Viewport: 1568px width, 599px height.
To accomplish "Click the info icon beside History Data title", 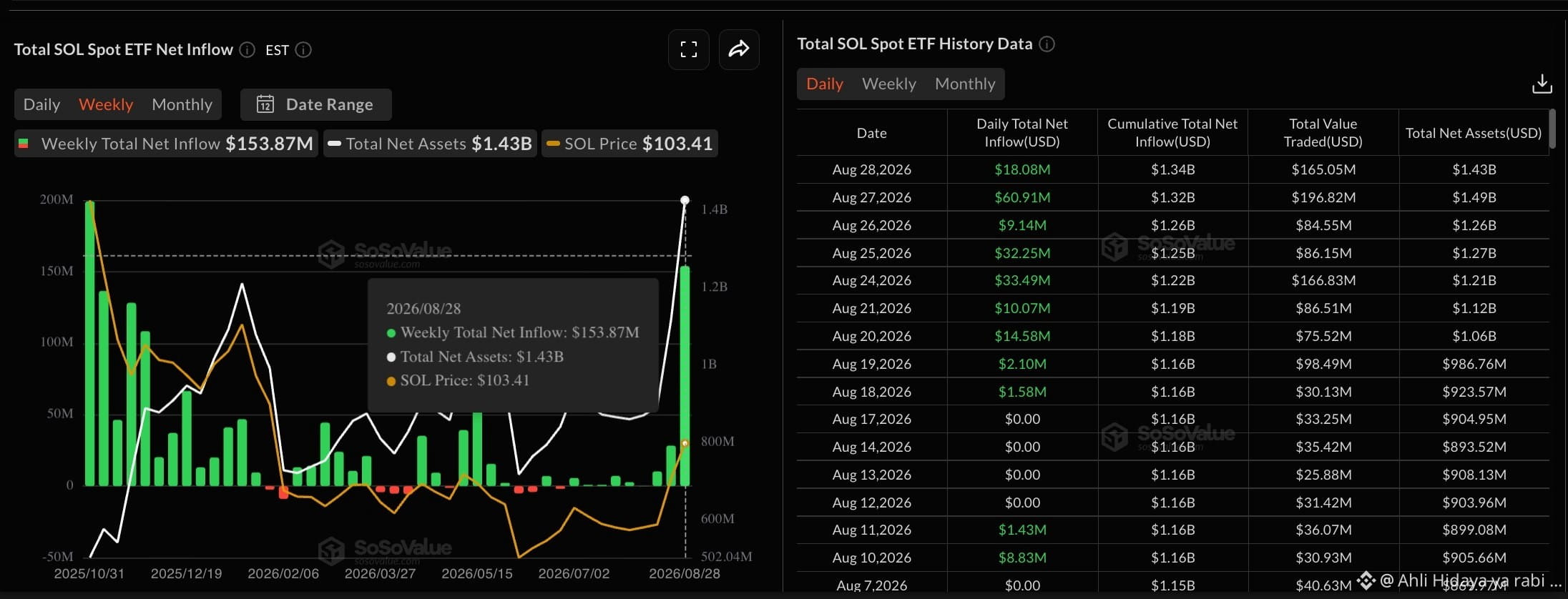I will tap(1047, 44).
